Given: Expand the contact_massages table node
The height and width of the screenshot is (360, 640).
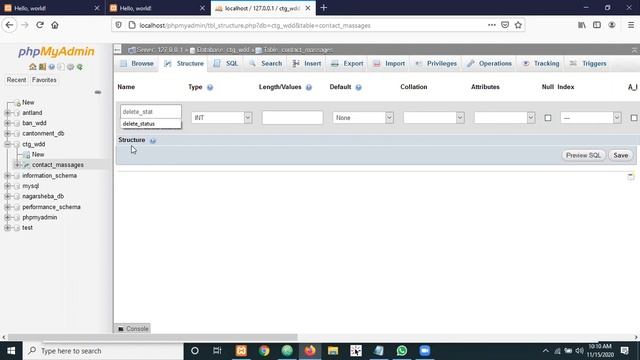Looking at the screenshot, I should [x=17, y=165].
